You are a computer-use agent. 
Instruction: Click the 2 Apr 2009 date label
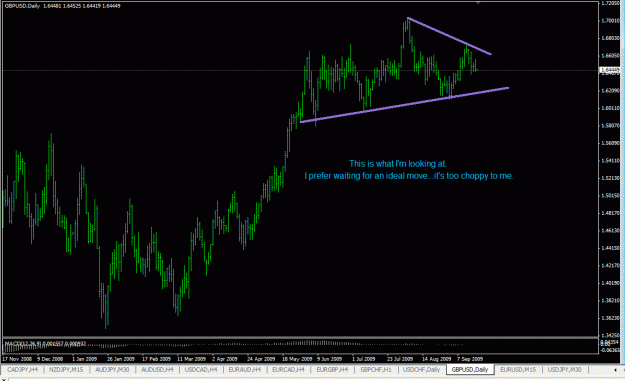[x=225, y=359]
